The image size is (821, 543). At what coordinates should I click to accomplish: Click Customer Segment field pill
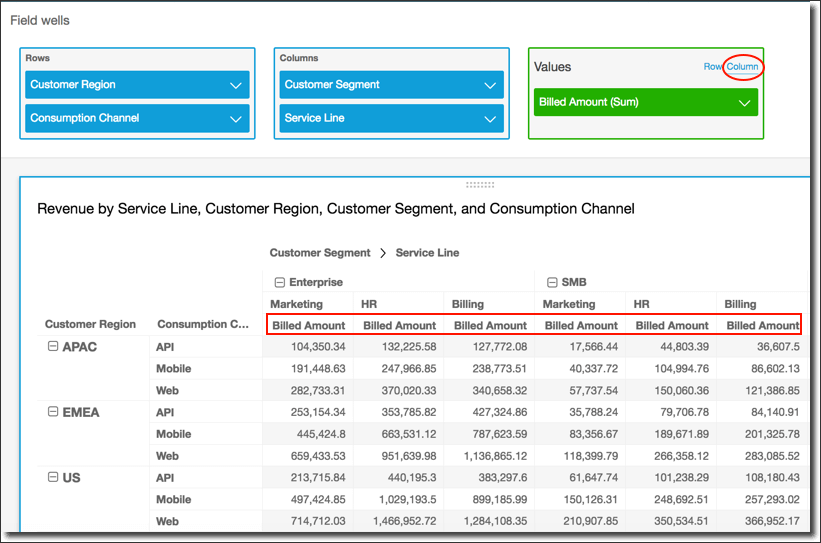392,85
